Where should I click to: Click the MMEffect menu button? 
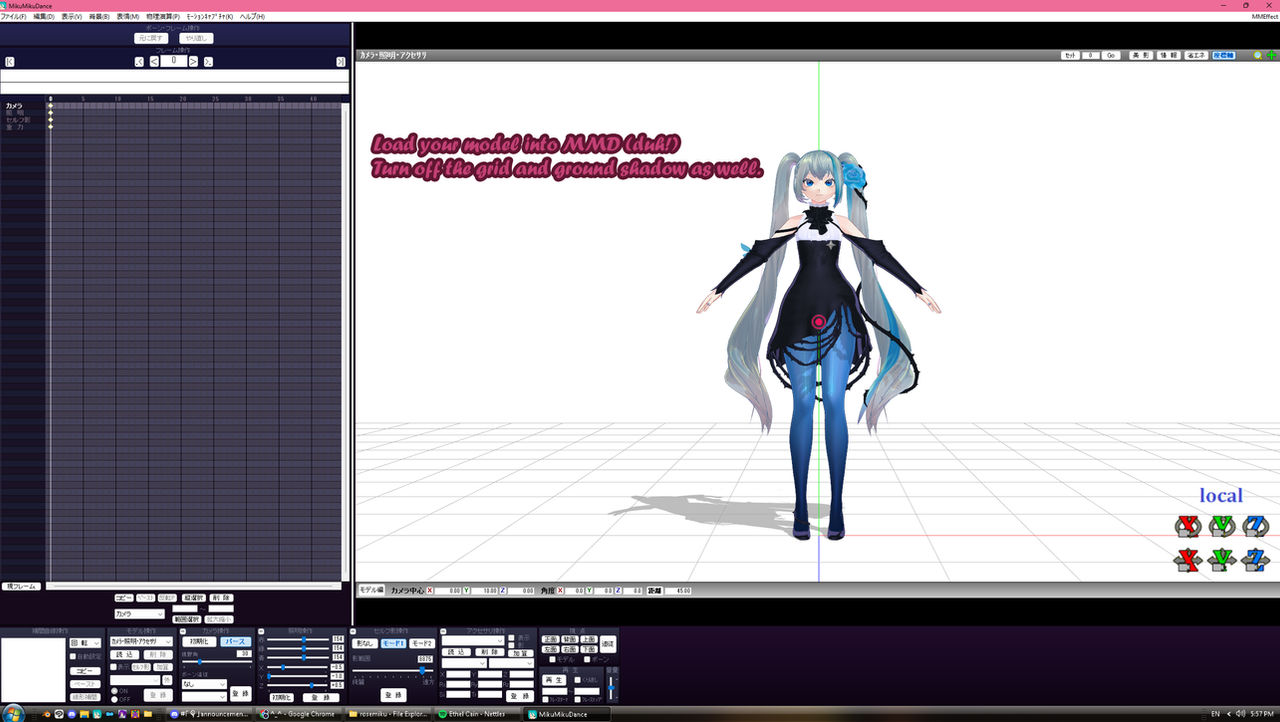(x=1264, y=17)
